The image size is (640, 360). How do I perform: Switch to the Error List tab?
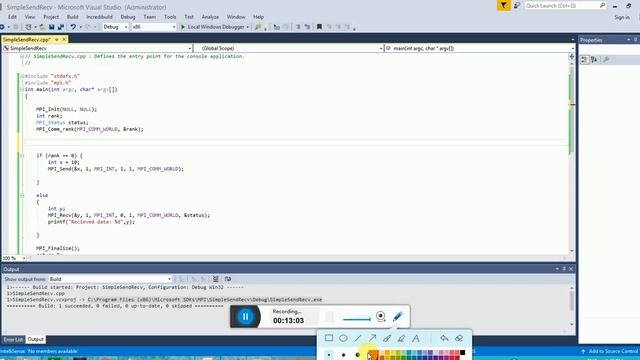pyautogui.click(x=13, y=340)
